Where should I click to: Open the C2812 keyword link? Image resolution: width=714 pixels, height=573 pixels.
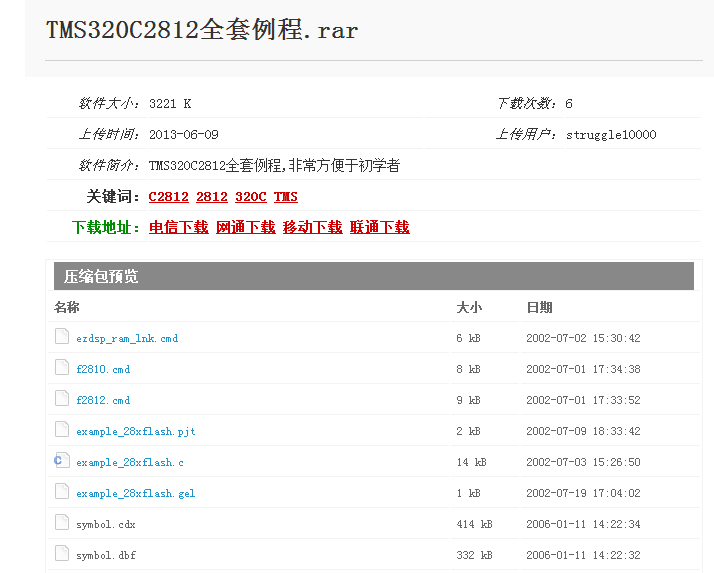[x=168, y=197]
